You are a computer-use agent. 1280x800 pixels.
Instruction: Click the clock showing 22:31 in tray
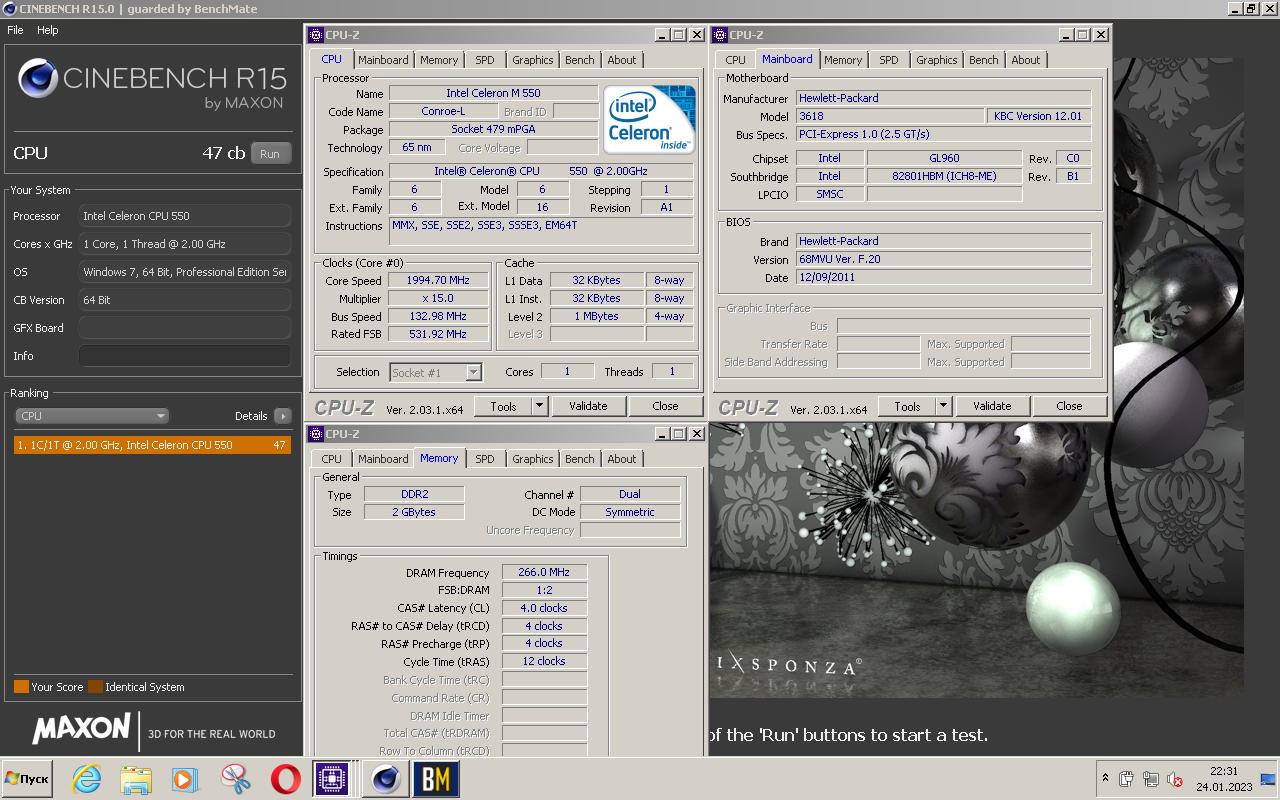pos(1224,771)
